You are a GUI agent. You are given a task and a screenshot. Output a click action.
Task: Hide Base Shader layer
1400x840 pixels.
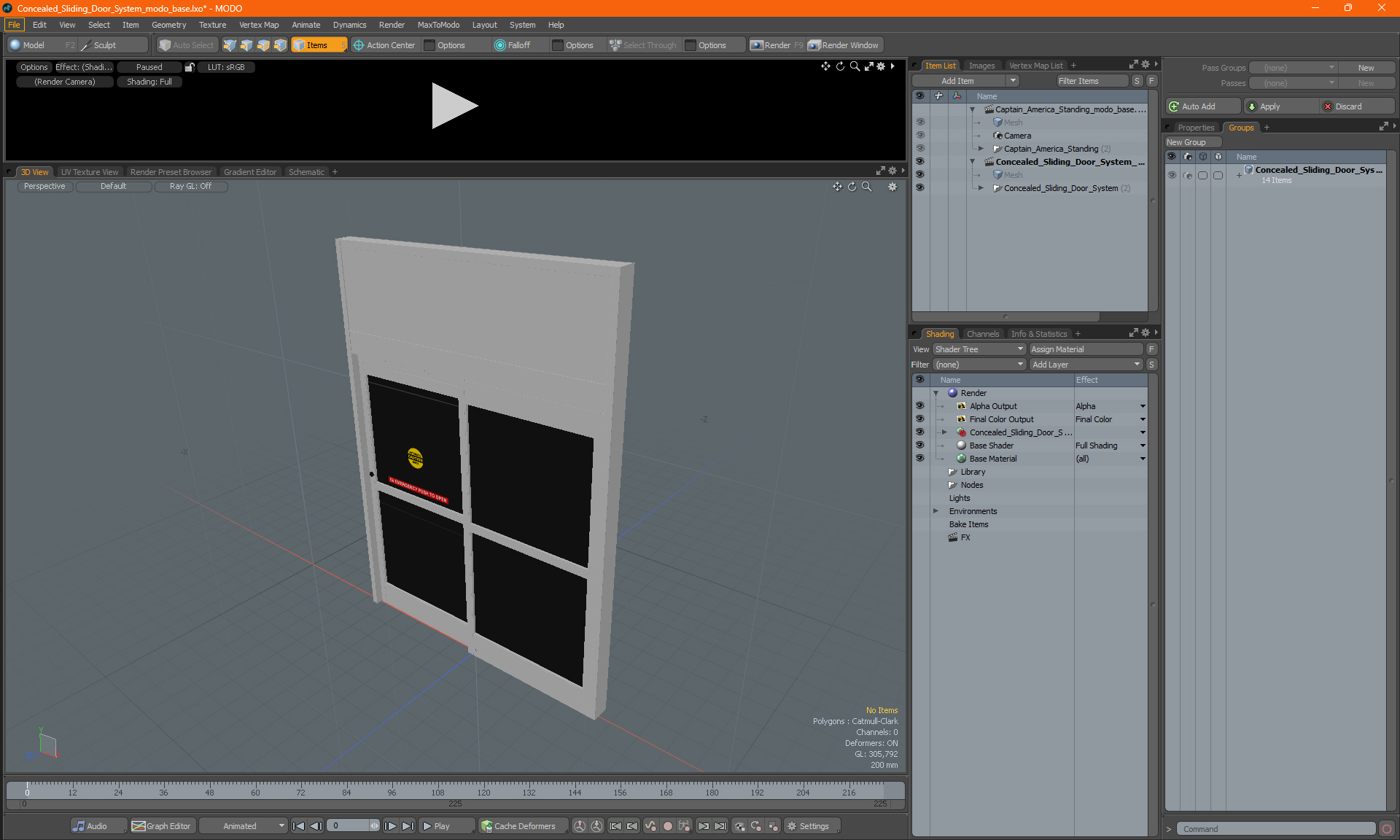(919, 446)
